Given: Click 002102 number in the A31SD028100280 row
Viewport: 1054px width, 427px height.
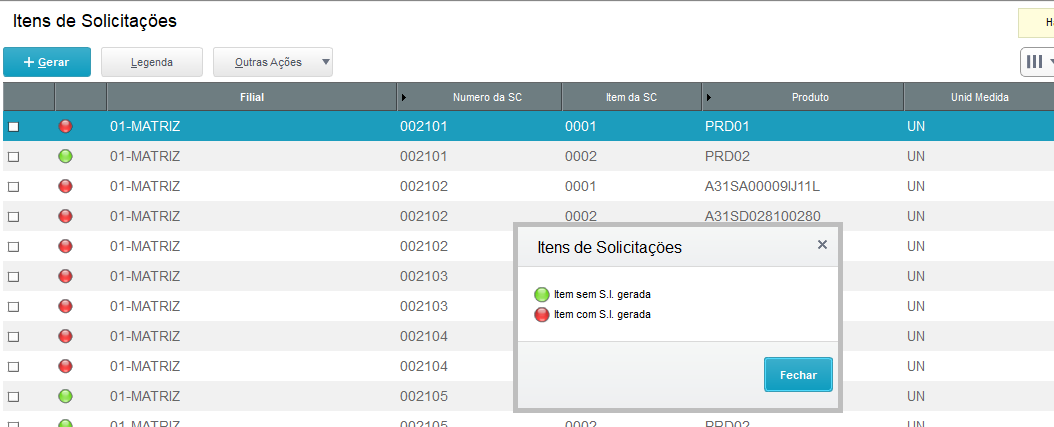Looking at the screenshot, I should tap(423, 216).
